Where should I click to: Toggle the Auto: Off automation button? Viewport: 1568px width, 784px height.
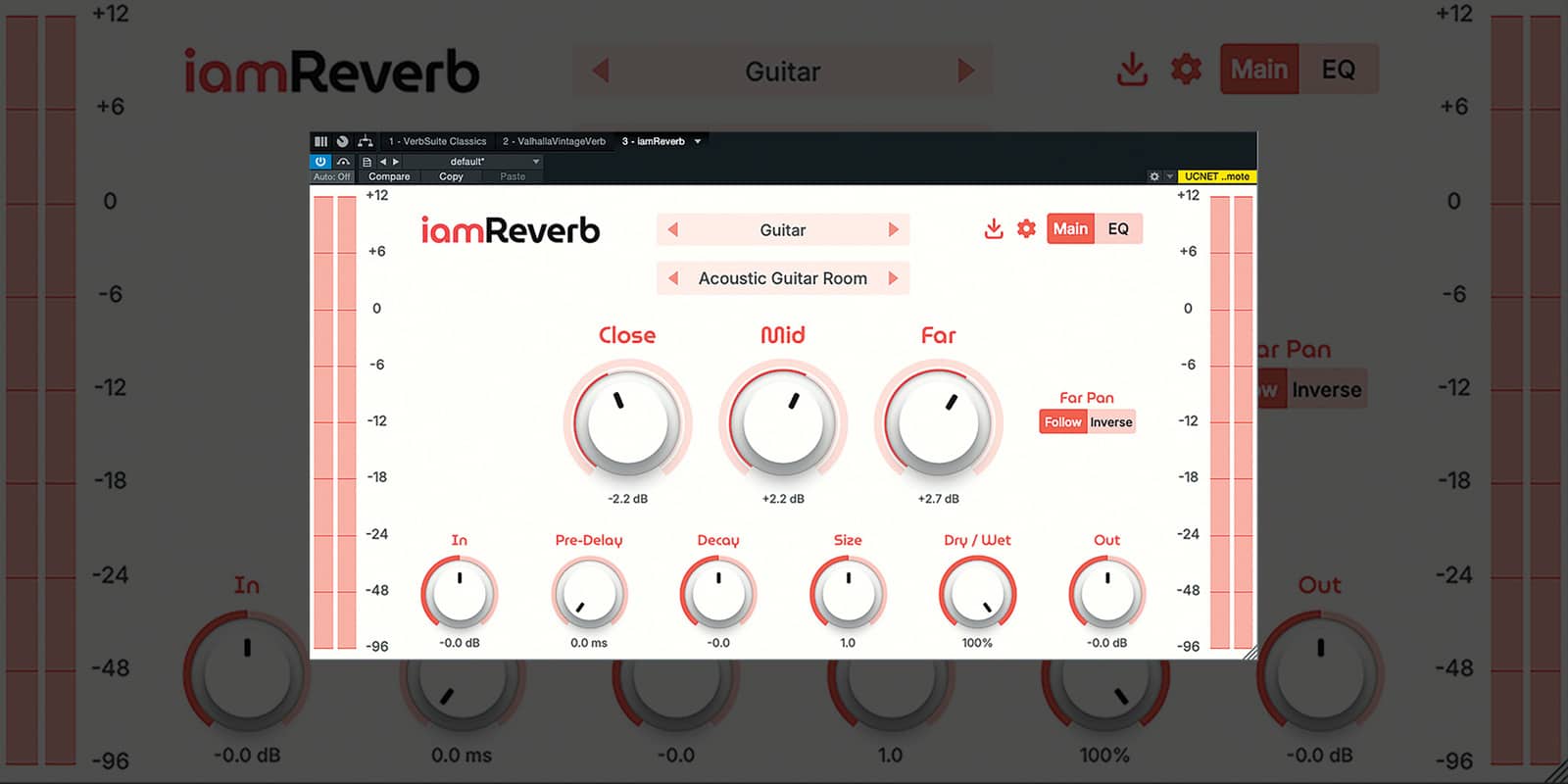tap(332, 176)
